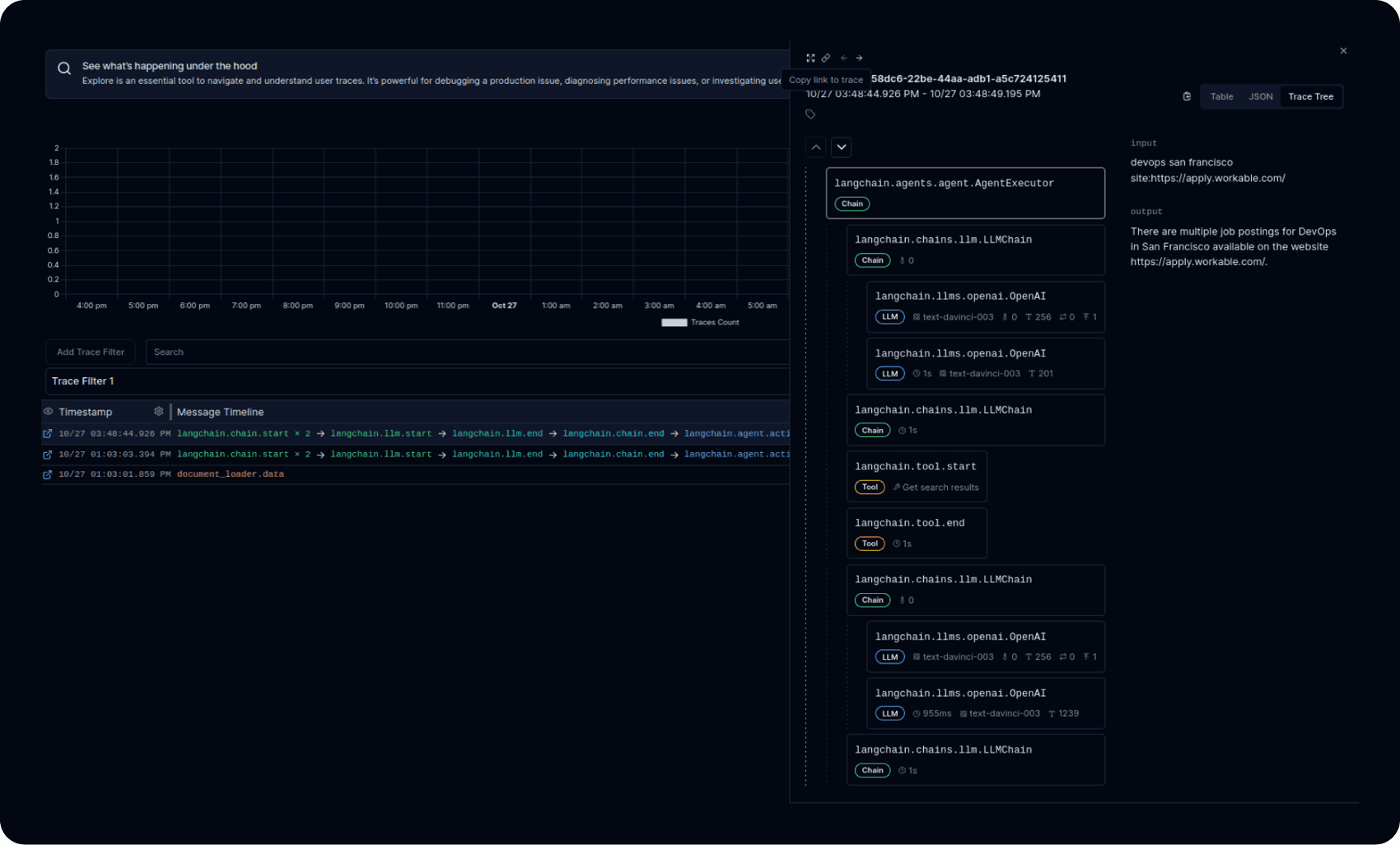Toggle Traces Count legend swatch

(x=674, y=323)
